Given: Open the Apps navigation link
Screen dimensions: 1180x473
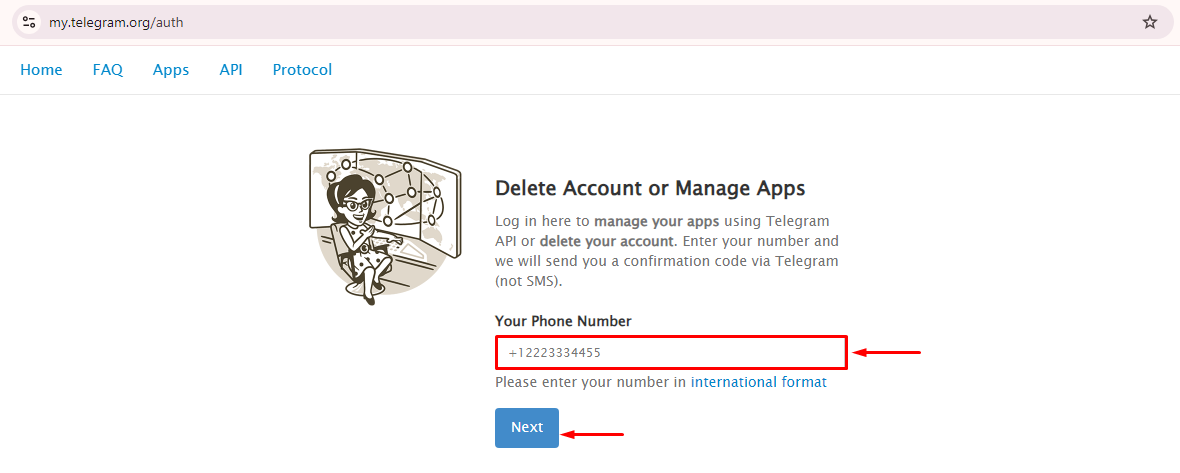Looking at the screenshot, I should point(171,70).
